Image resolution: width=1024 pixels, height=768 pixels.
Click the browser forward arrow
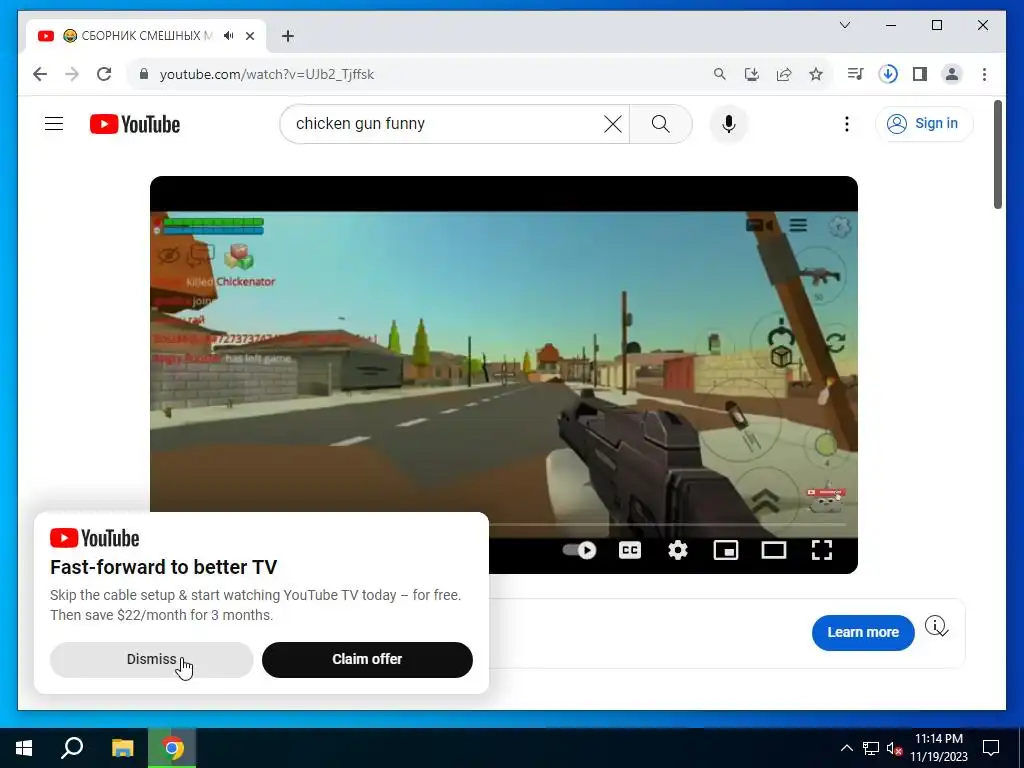(72, 74)
